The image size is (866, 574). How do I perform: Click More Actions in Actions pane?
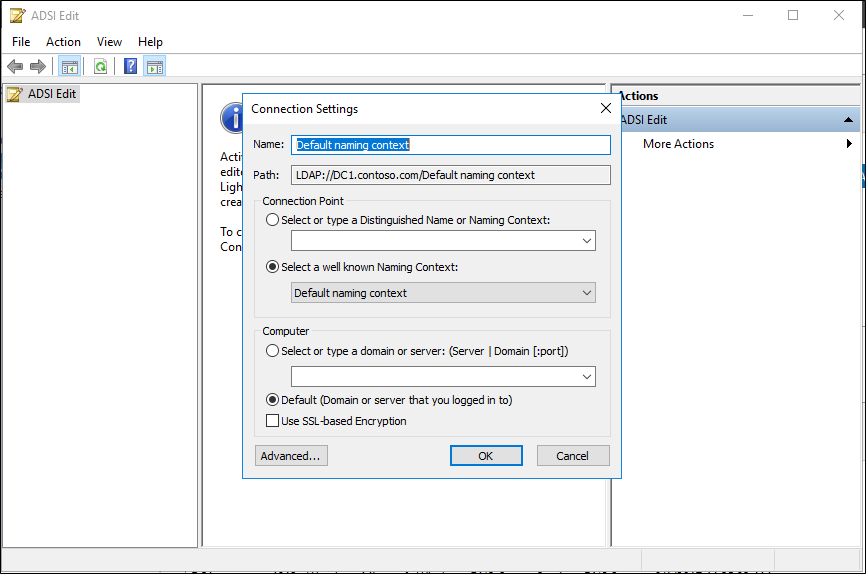[678, 144]
